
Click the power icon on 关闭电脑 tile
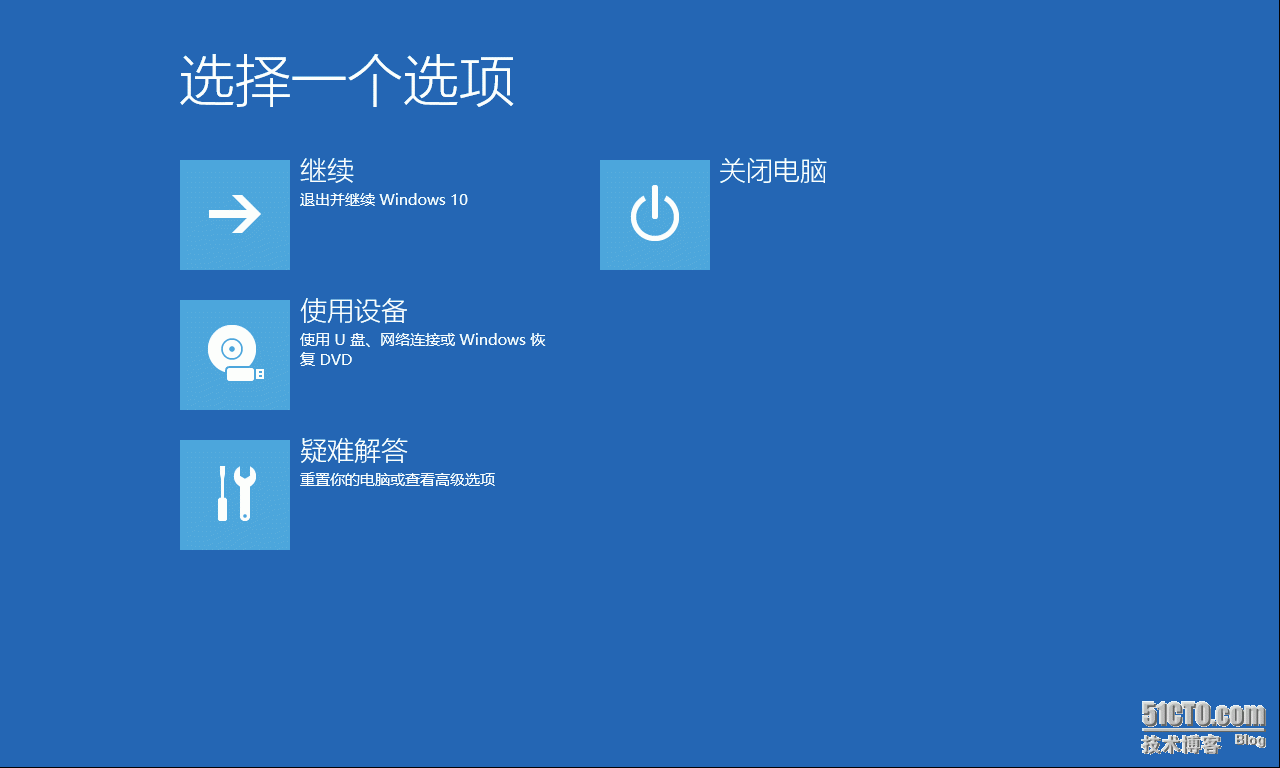click(654, 214)
